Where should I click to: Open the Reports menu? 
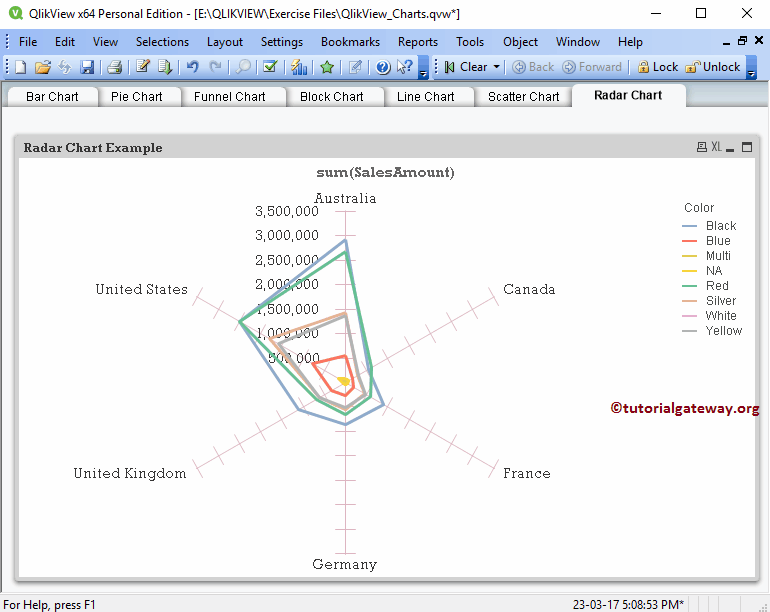(x=417, y=42)
